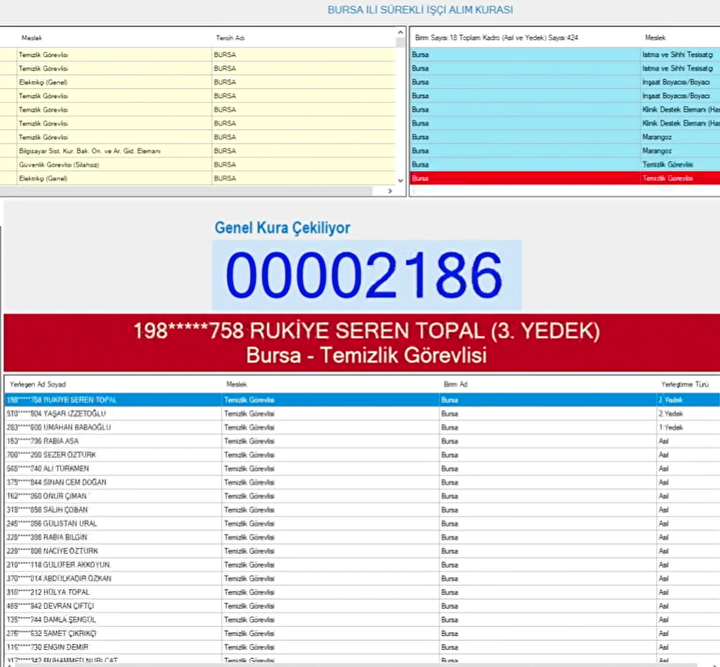Screen dimensions: 720x667
Task: Select the row 'SİNAN CEM DOĞAN'
Action: point(362,482)
